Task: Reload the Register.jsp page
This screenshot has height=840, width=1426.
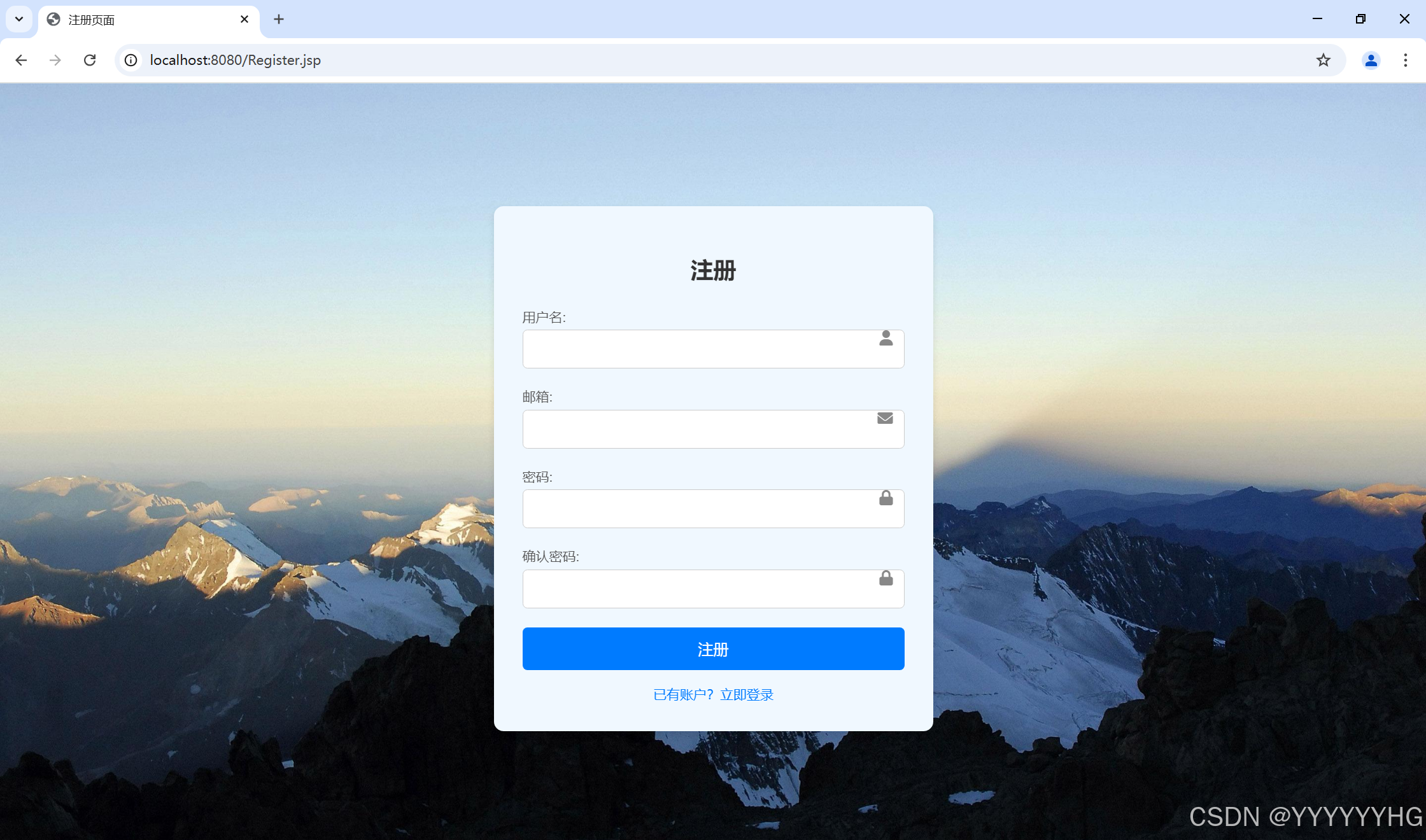Action: pyautogui.click(x=90, y=60)
